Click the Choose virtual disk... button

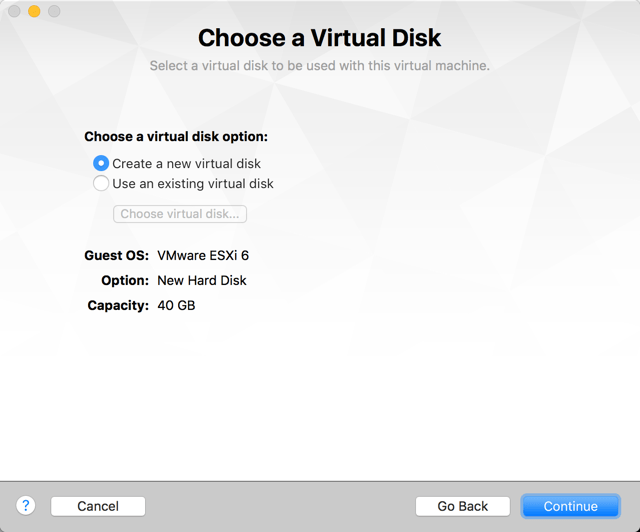click(x=180, y=214)
